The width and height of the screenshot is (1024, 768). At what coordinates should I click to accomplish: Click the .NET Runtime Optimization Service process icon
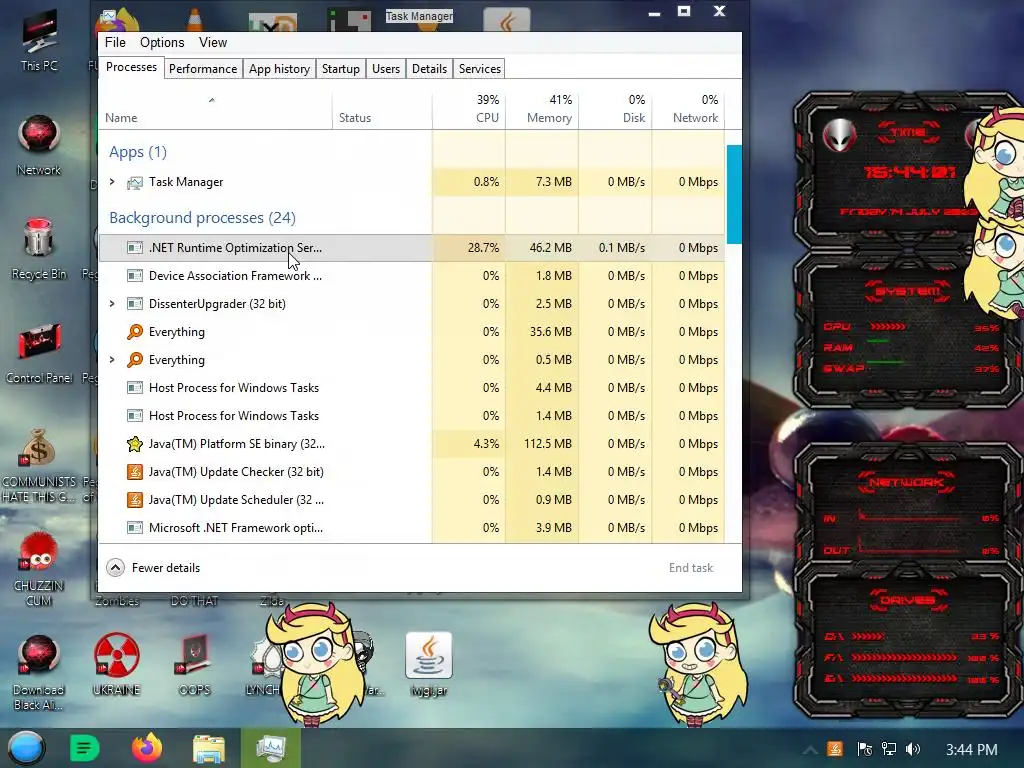(x=135, y=248)
